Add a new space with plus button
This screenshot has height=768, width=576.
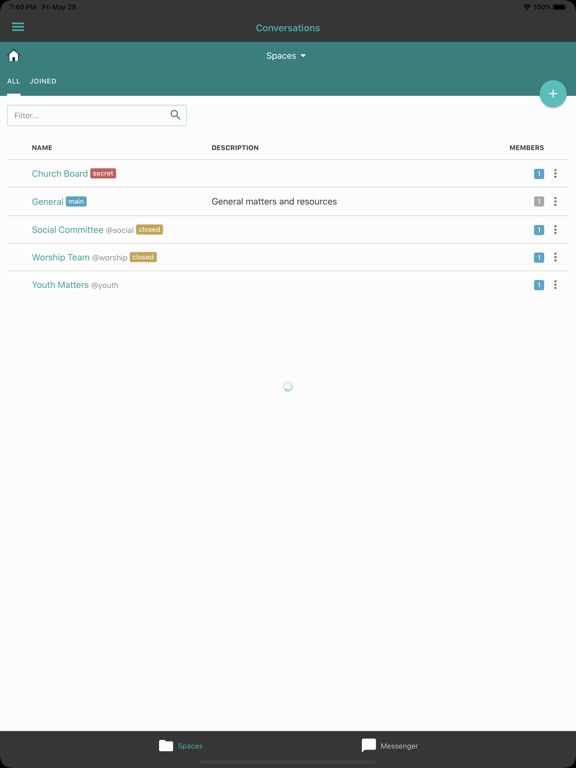553,94
